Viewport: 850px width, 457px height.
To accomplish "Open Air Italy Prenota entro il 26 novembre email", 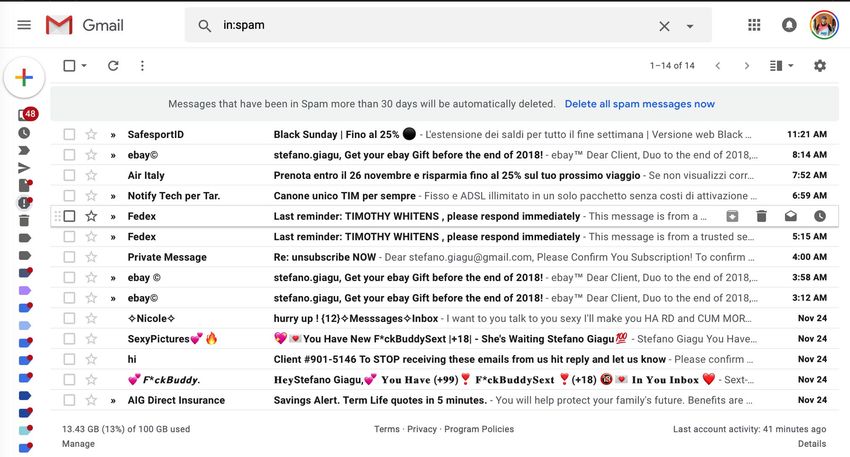I will (x=445, y=175).
